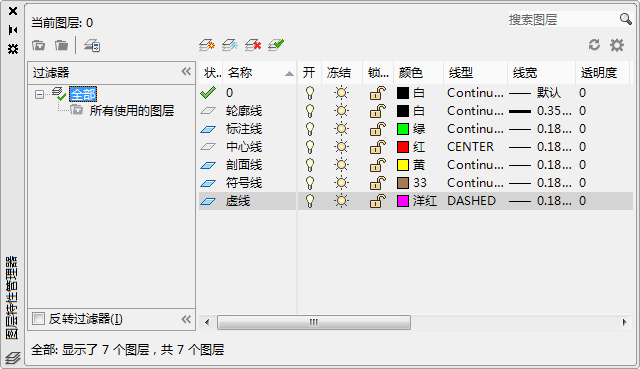Click the palette properties icon under auto-hide
This screenshot has width=640, height=369.
13,49
